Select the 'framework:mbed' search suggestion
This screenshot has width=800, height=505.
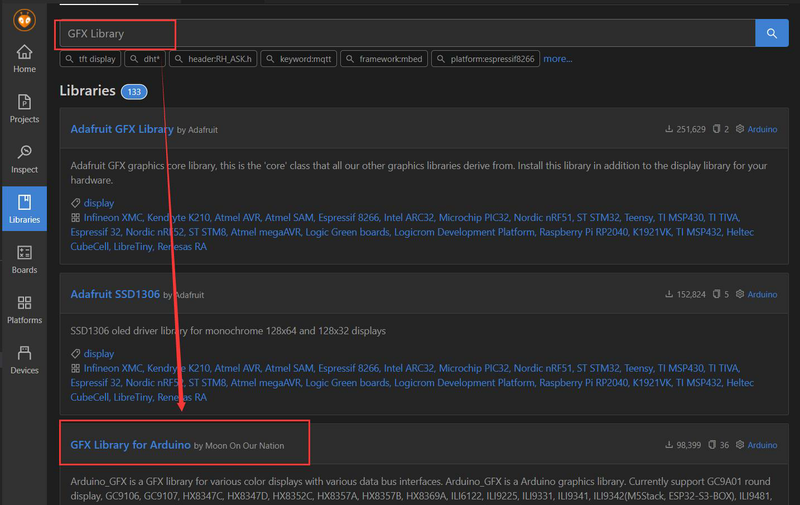pos(385,59)
